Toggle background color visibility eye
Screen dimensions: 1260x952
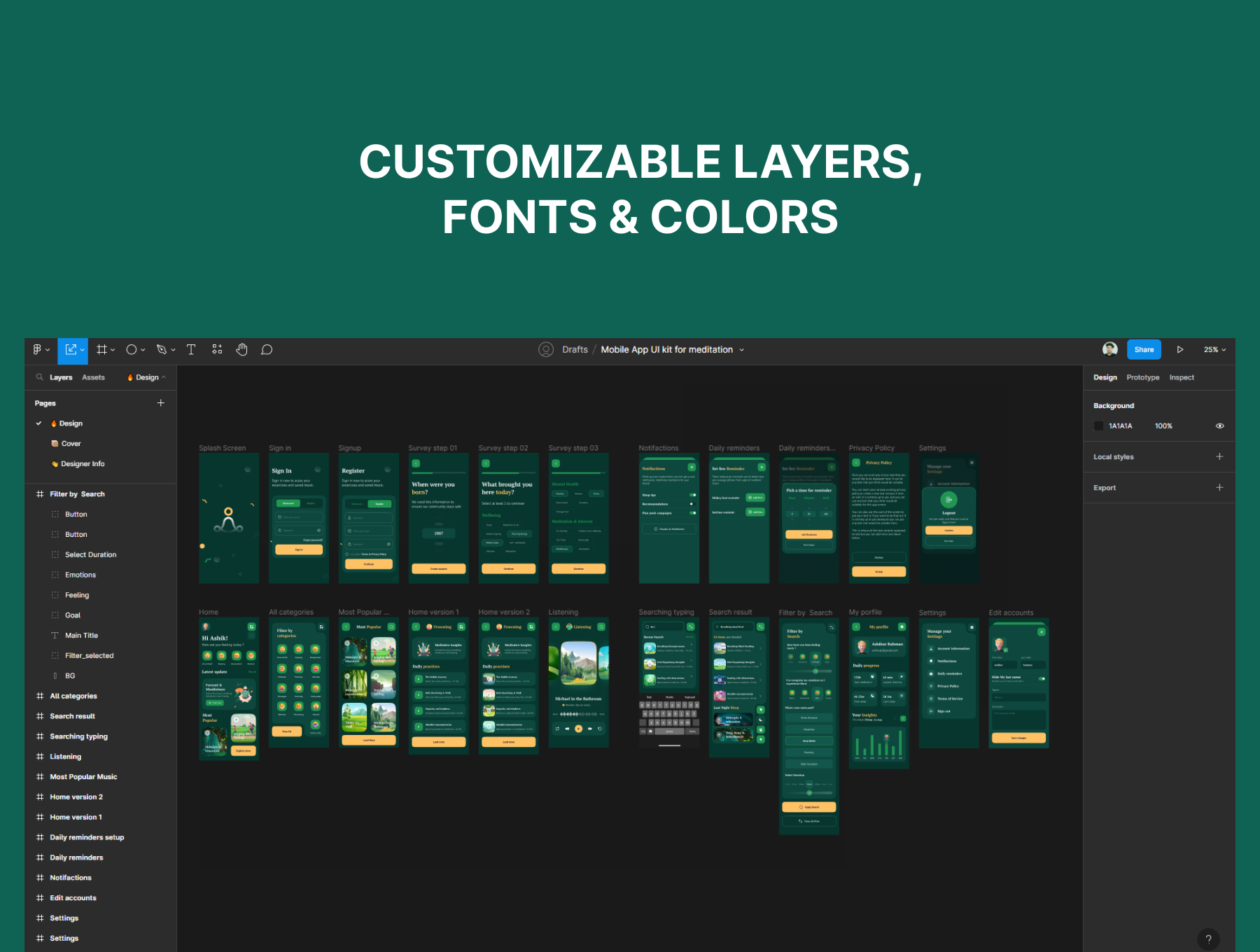[x=1219, y=426]
